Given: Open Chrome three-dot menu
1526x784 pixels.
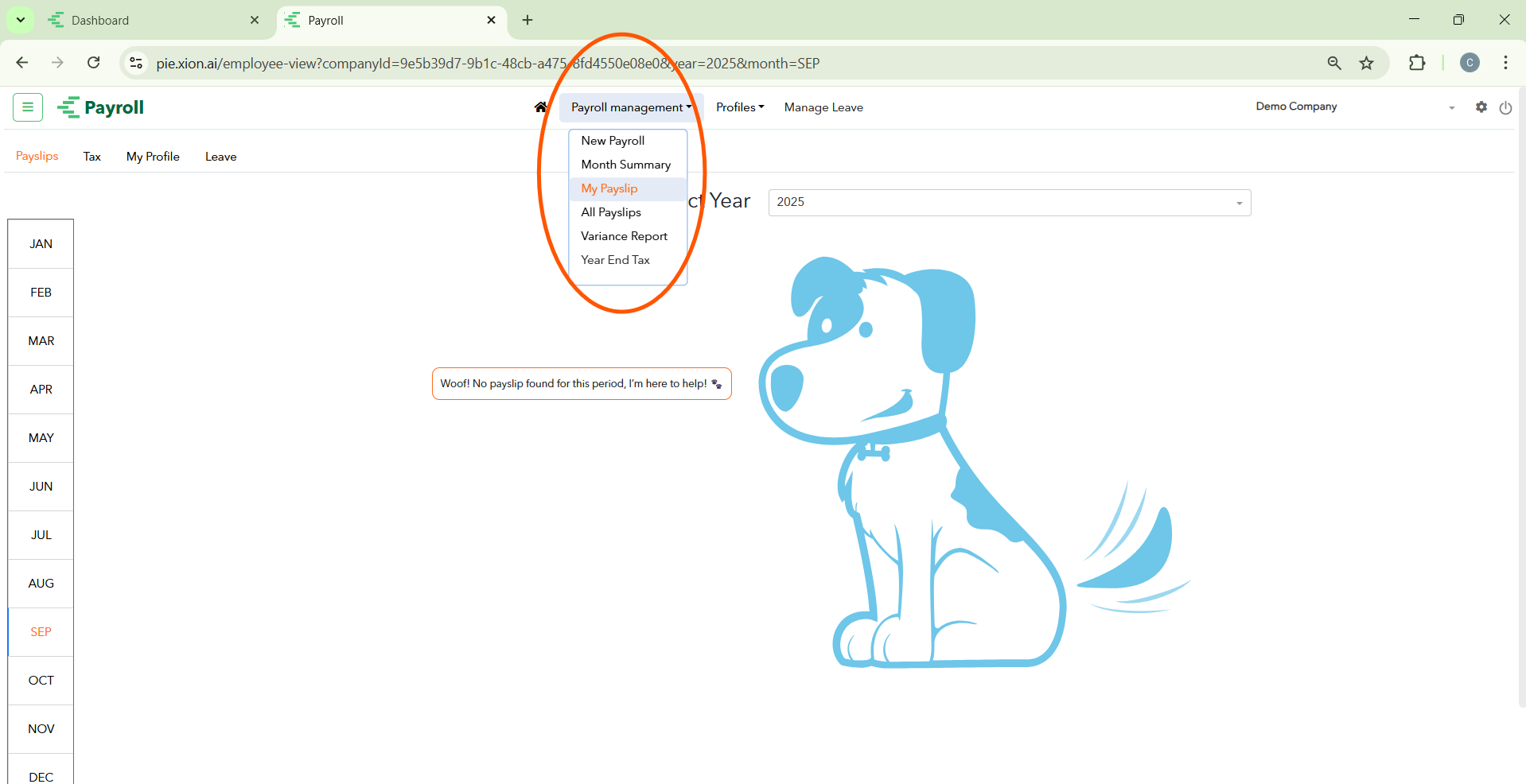Looking at the screenshot, I should click(x=1505, y=63).
